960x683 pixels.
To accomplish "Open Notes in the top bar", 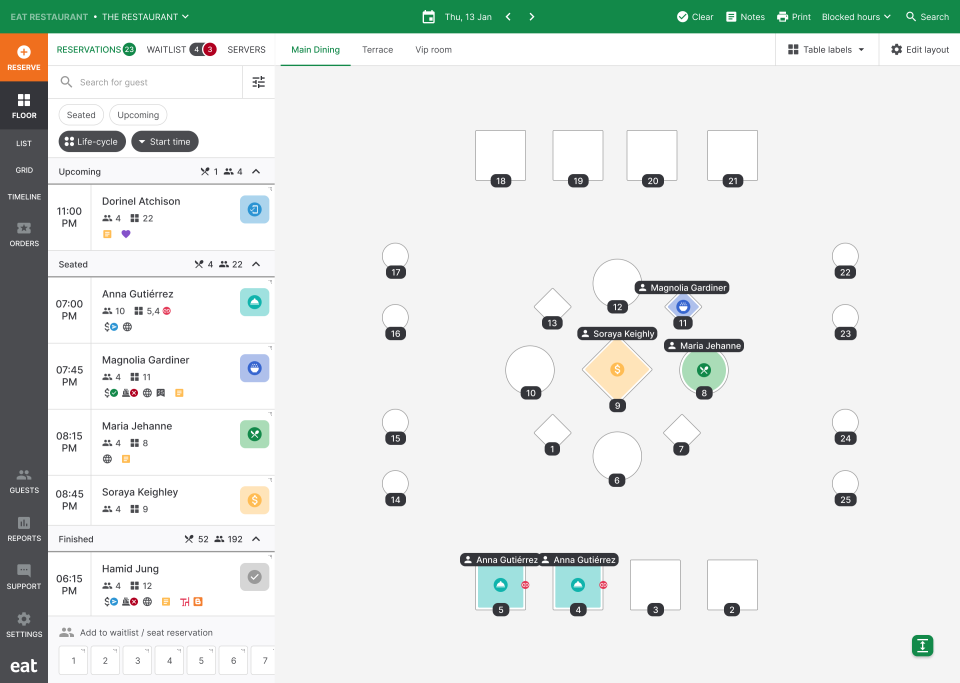I will click(x=745, y=17).
